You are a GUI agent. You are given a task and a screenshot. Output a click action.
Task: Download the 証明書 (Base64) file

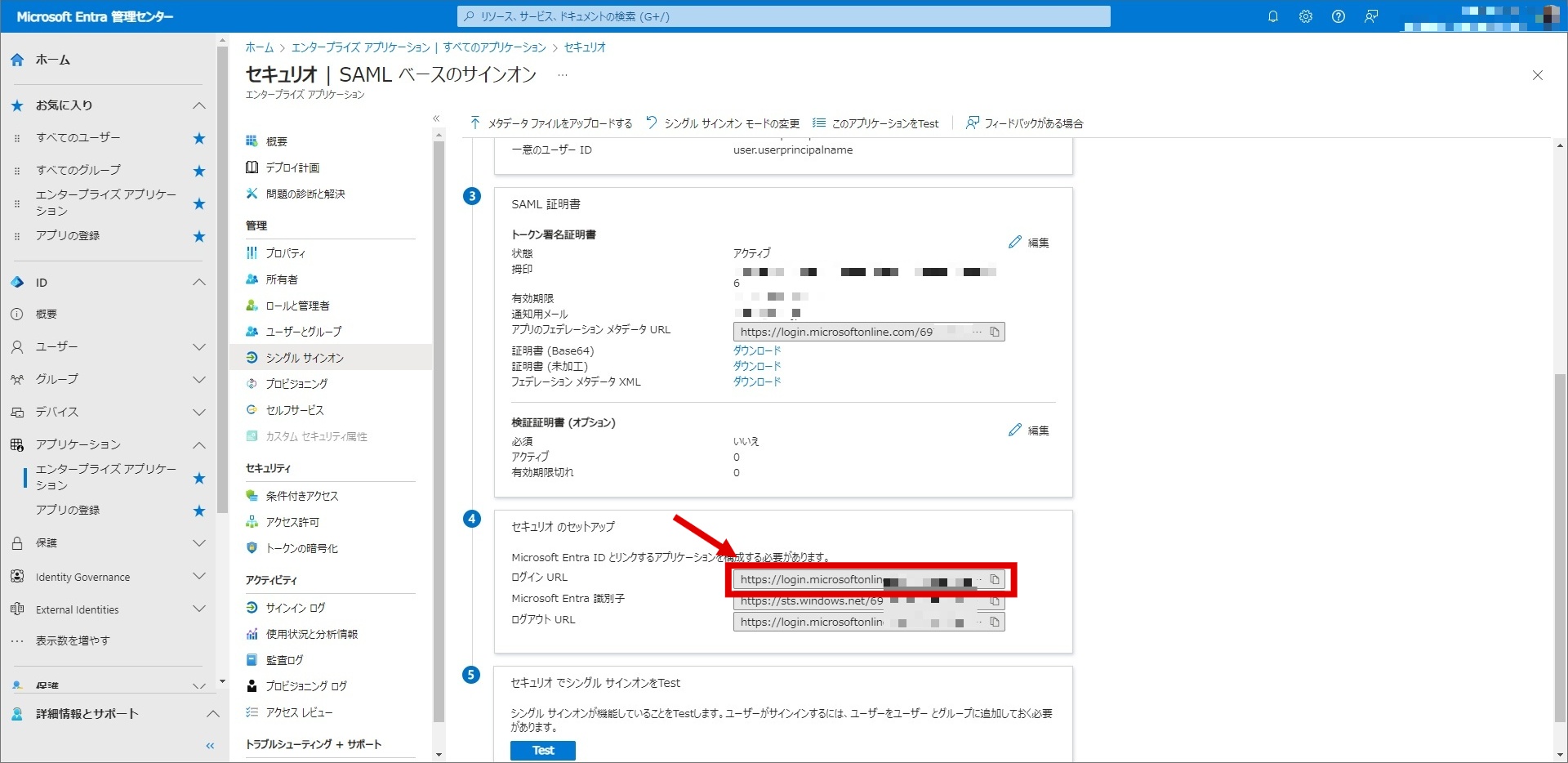(757, 350)
